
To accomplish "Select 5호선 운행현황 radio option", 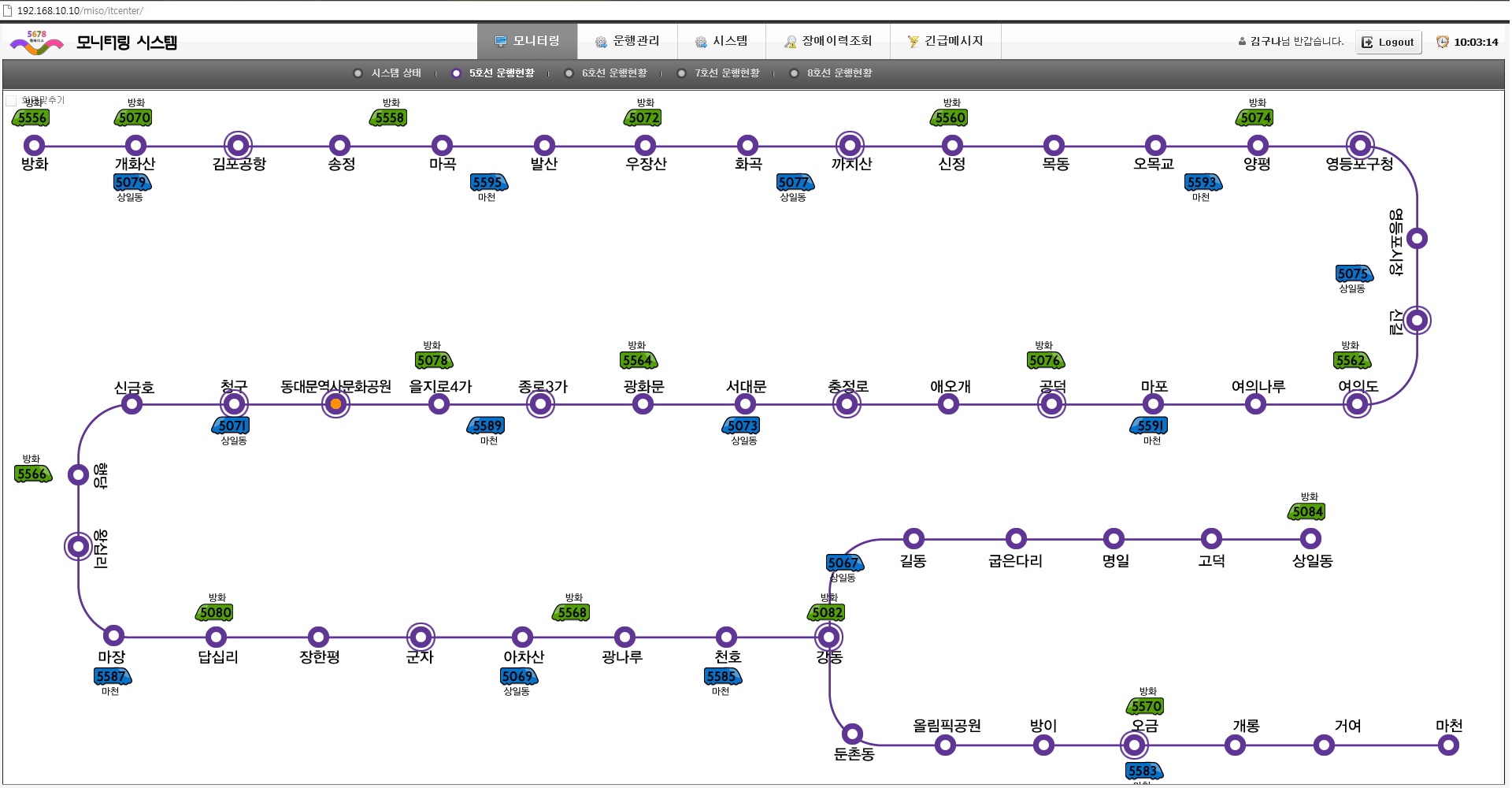I will point(456,73).
